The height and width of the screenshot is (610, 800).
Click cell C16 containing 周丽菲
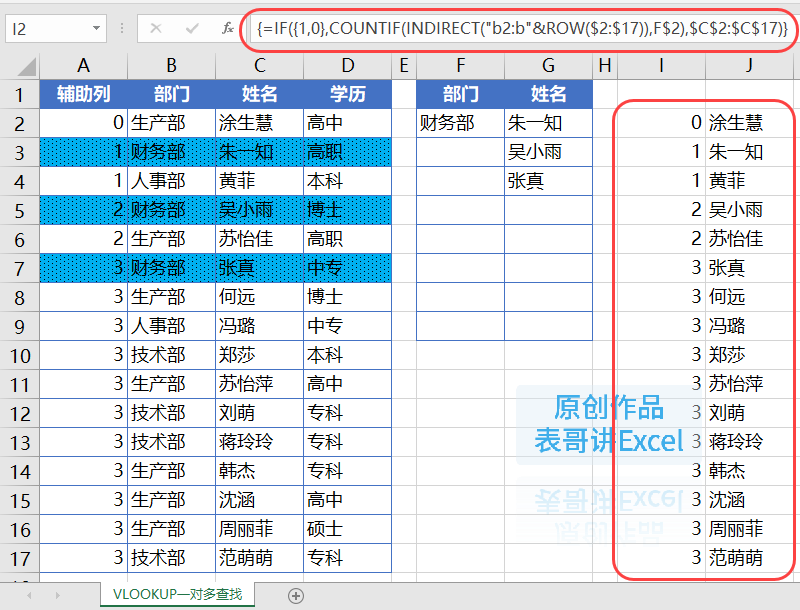[x=260, y=529]
